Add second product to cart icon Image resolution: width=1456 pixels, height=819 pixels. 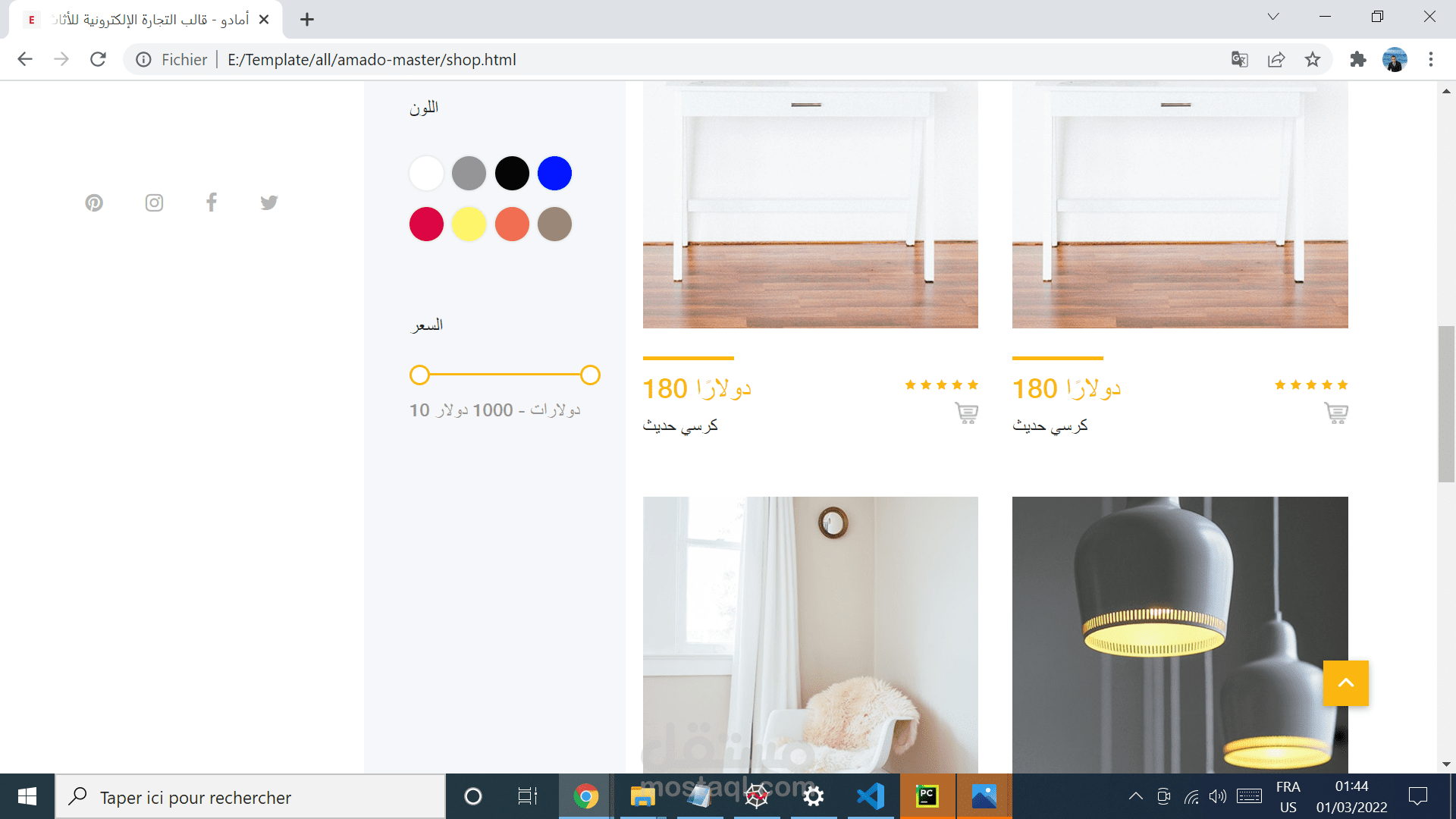(x=1336, y=413)
